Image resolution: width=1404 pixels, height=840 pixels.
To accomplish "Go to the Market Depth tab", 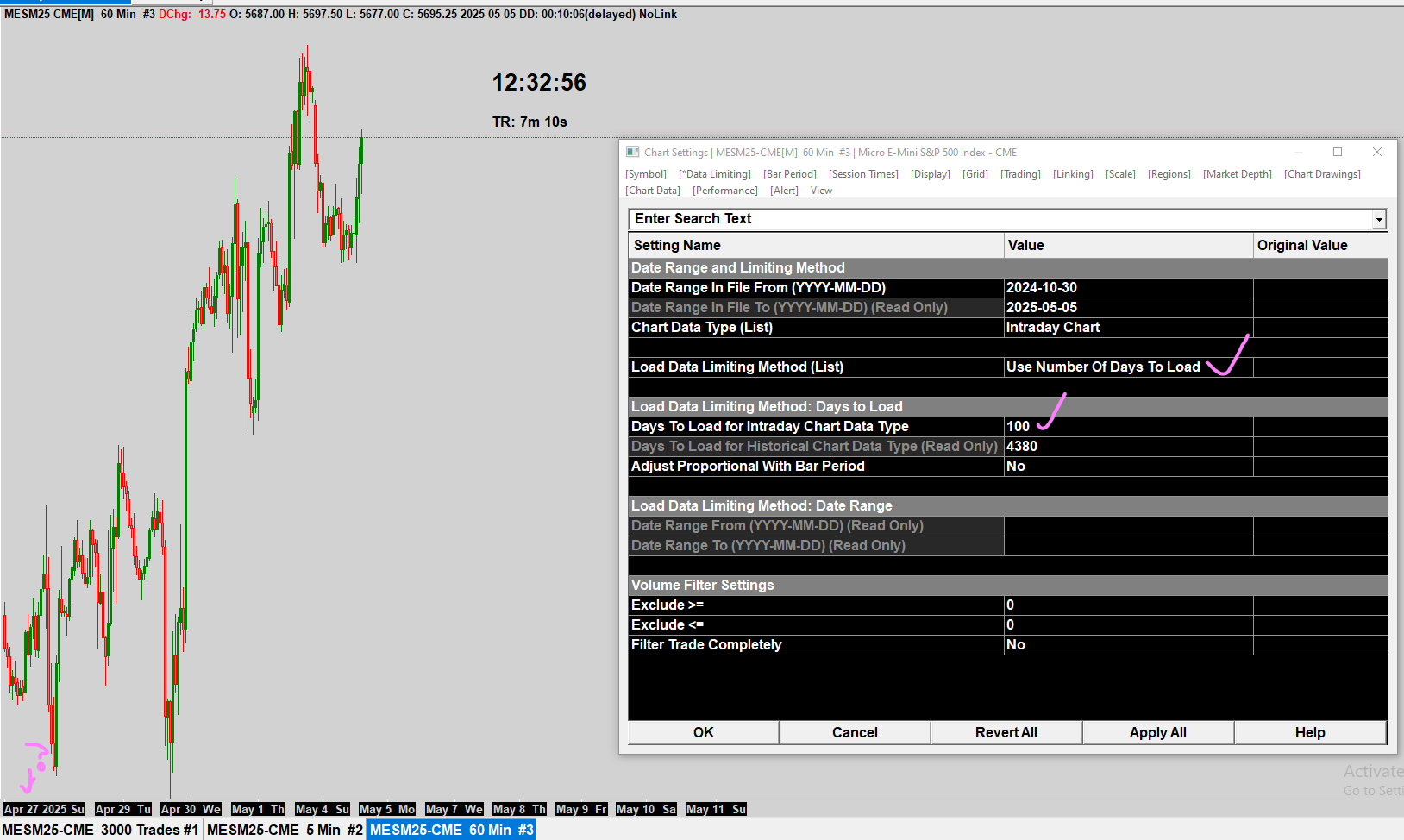I will pyautogui.click(x=1238, y=174).
